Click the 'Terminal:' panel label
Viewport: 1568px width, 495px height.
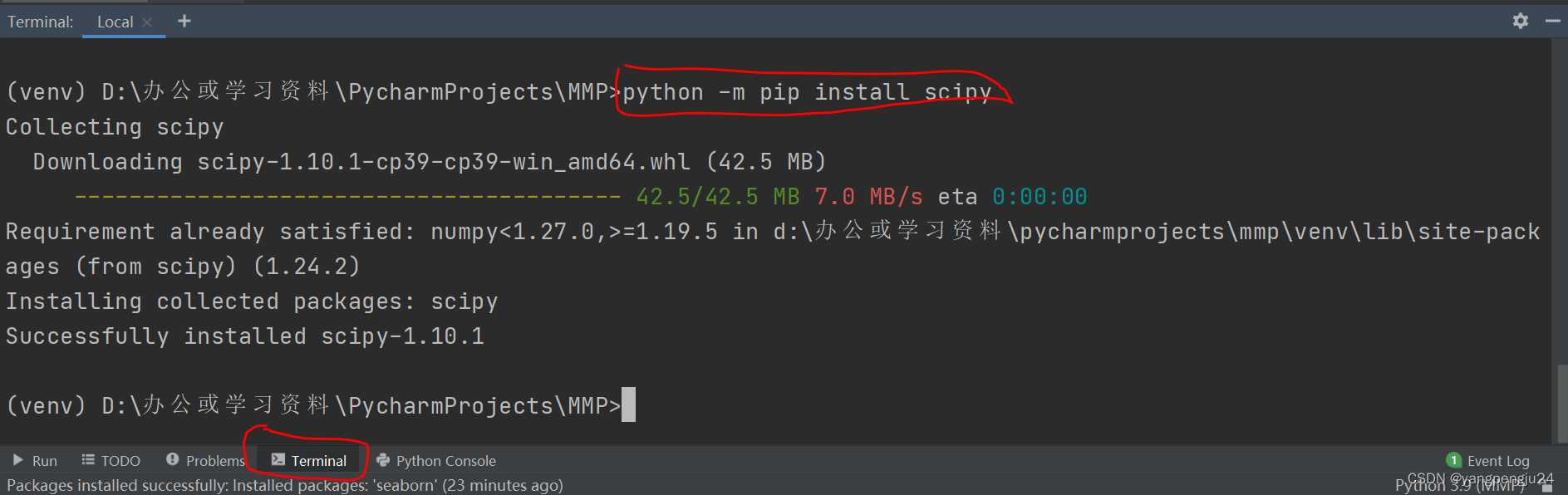[41, 22]
